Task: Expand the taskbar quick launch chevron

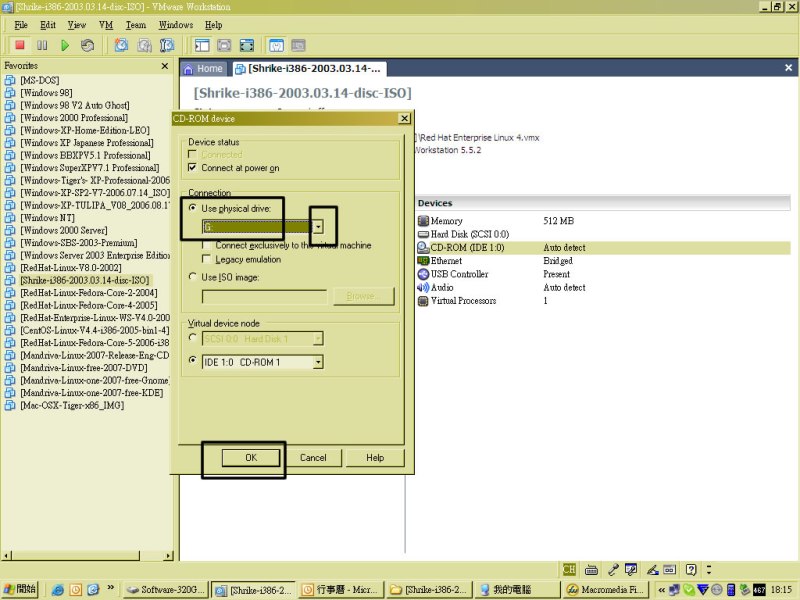Action: (x=111, y=588)
